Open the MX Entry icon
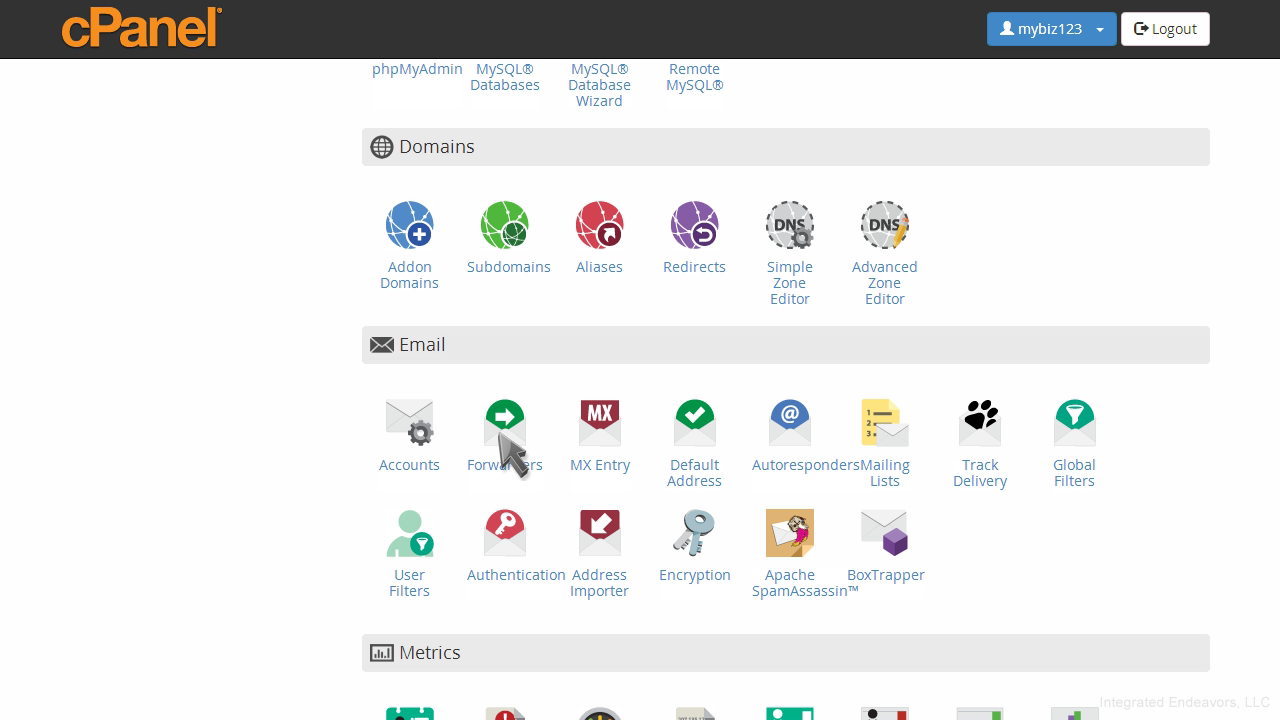Screen dimensions: 1280x720 599,423
